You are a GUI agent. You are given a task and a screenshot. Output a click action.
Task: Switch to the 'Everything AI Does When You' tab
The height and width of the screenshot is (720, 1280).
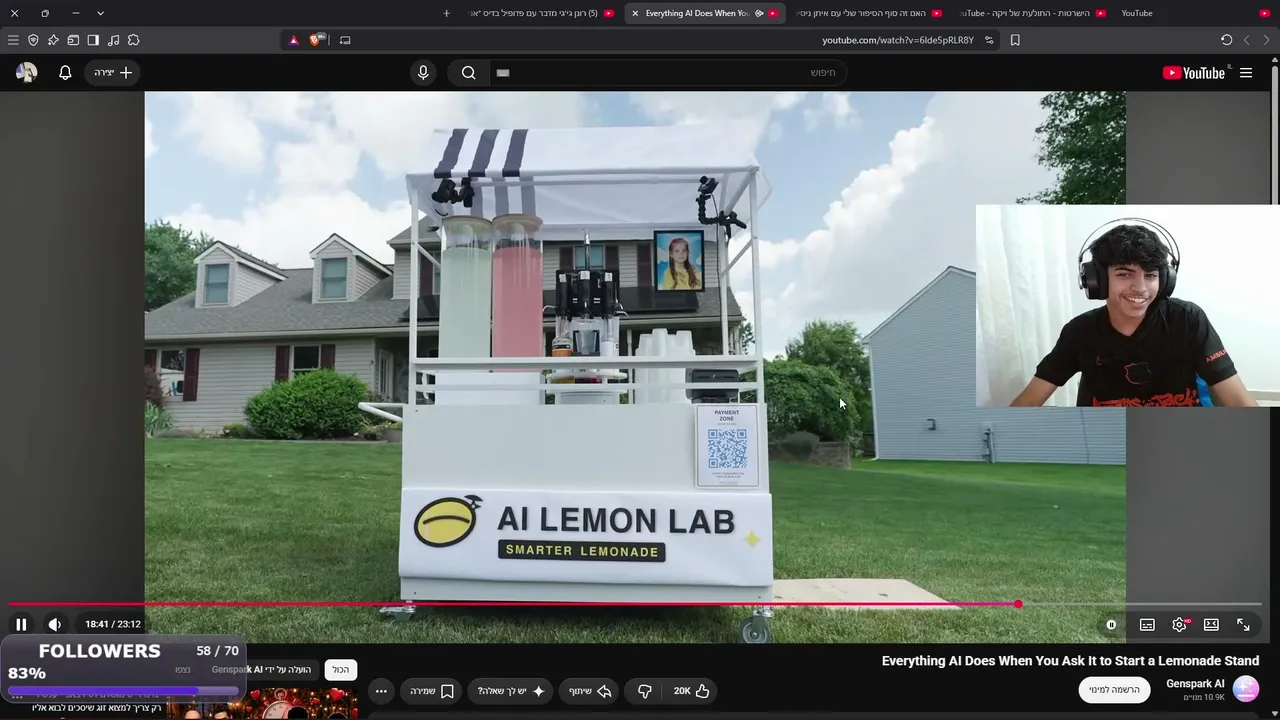pyautogui.click(x=706, y=13)
